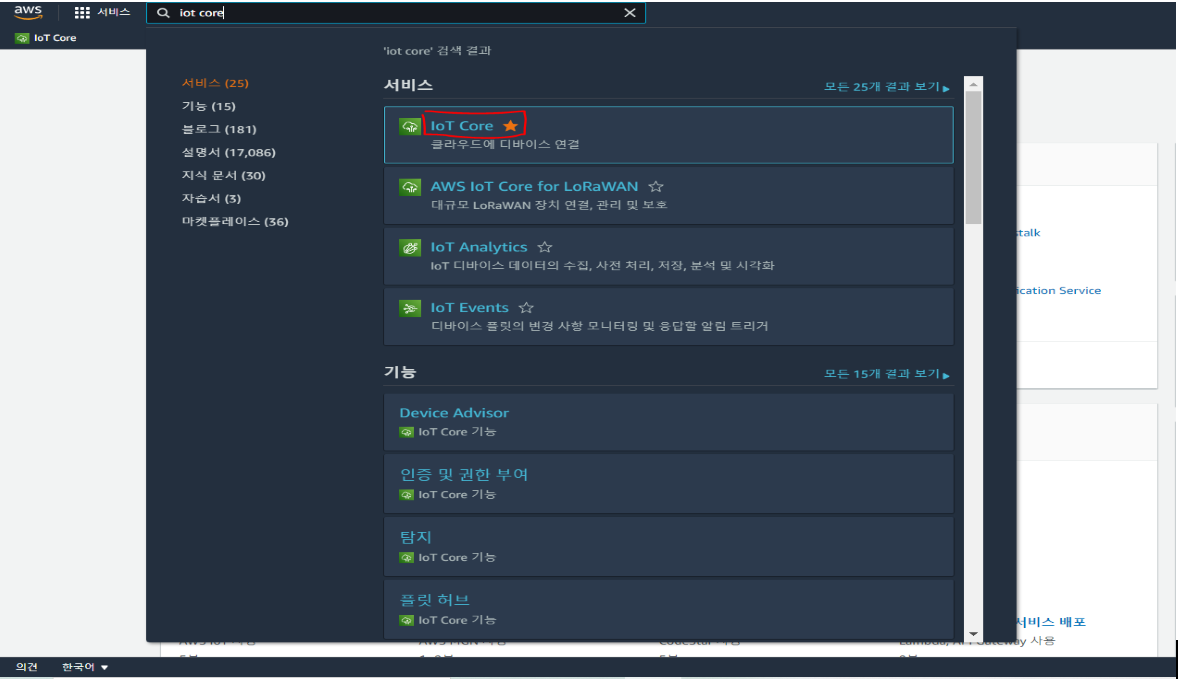Click scrollbar down arrow in results
The width and height of the screenshot is (1179, 679).
coord(974,634)
